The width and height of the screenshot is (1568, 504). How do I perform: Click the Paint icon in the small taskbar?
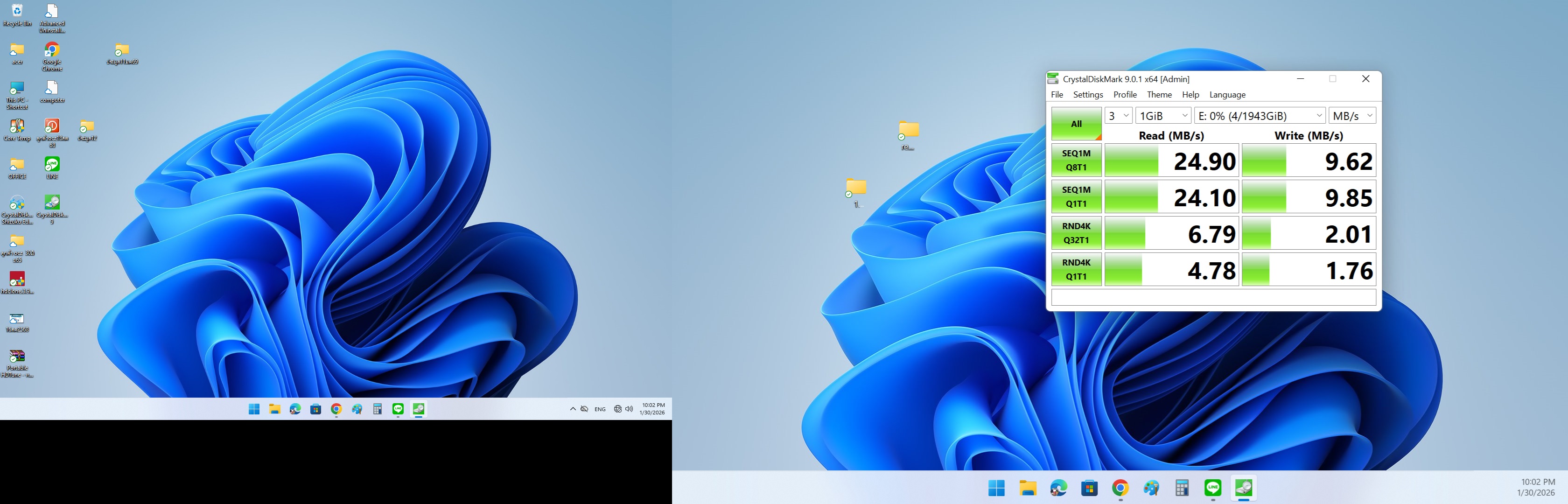pos(357,409)
